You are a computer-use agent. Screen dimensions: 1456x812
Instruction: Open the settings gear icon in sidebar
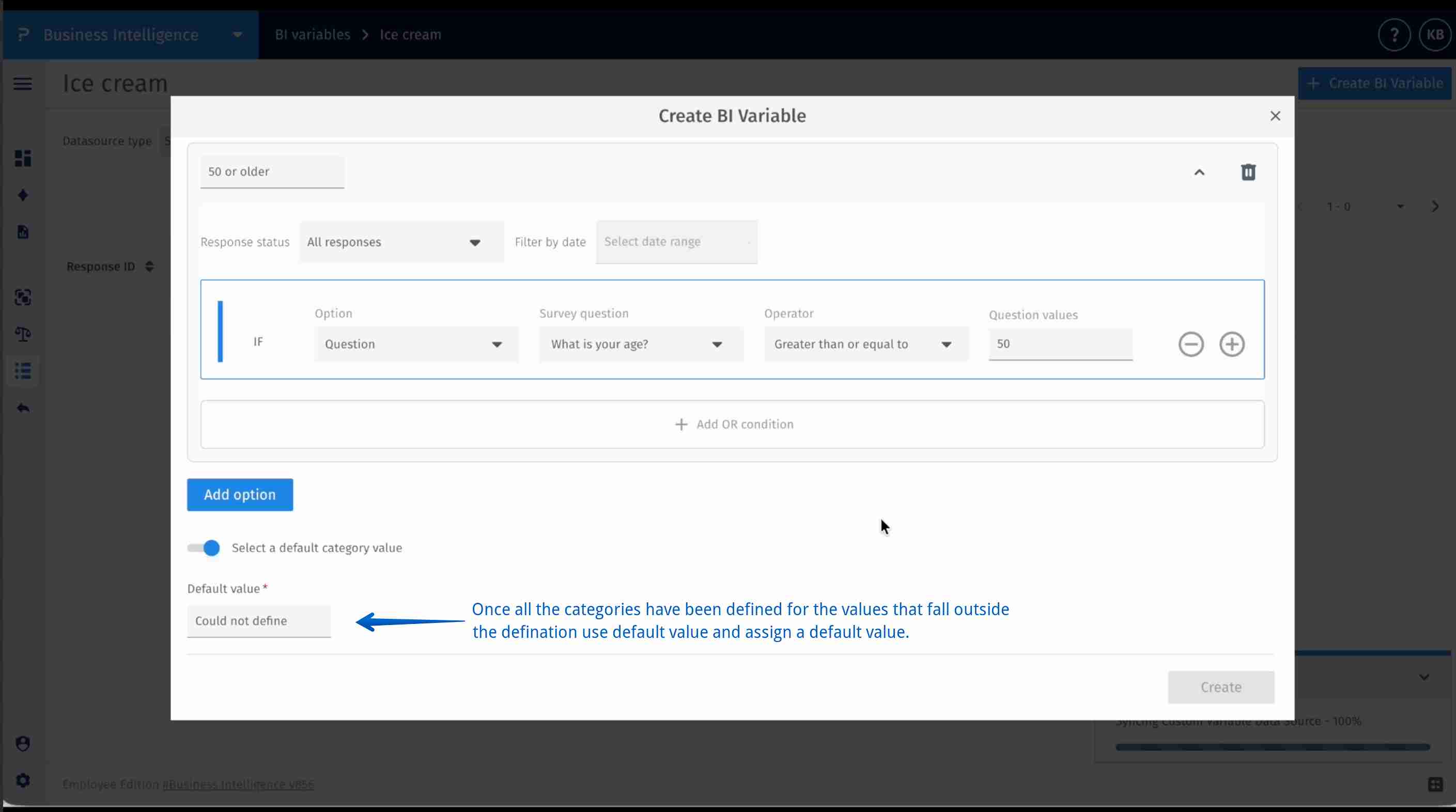(23, 780)
